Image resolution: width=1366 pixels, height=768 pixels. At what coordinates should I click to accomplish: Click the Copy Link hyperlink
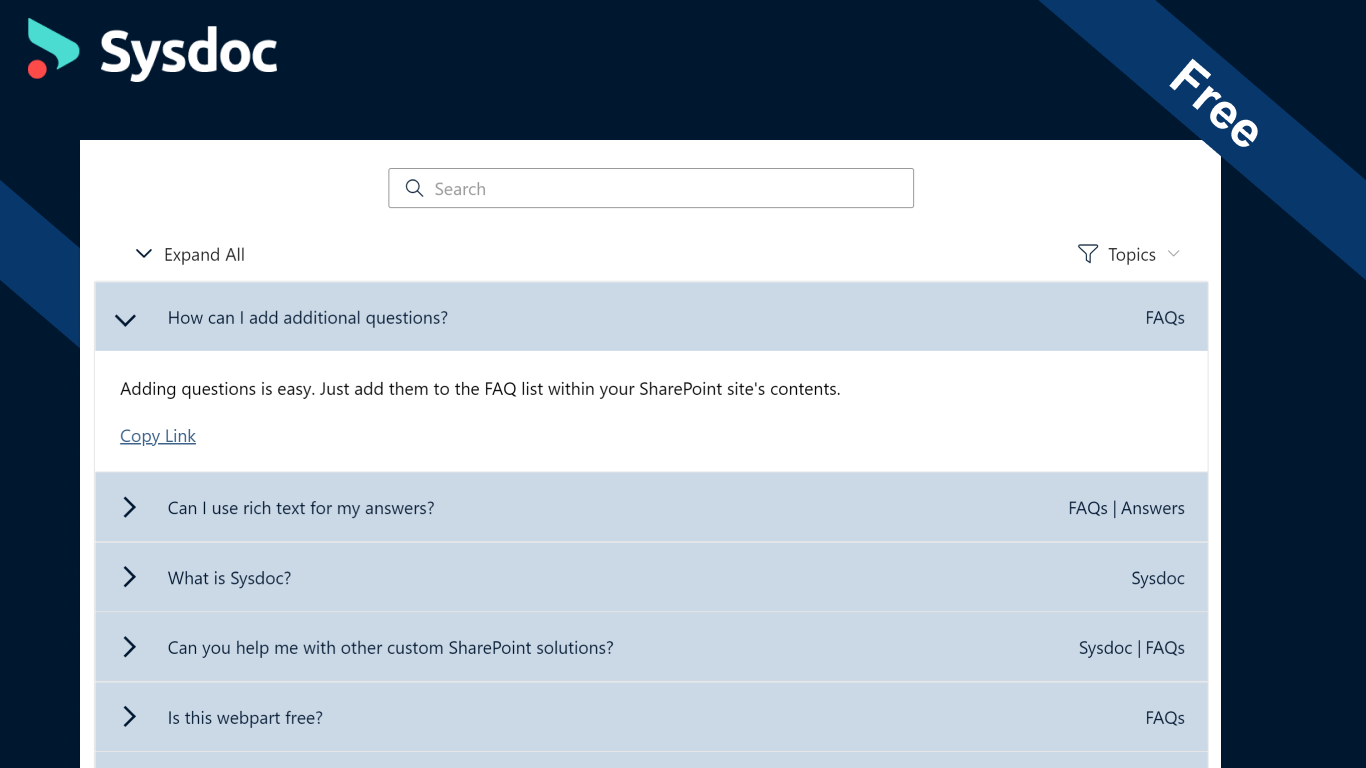tap(157, 436)
